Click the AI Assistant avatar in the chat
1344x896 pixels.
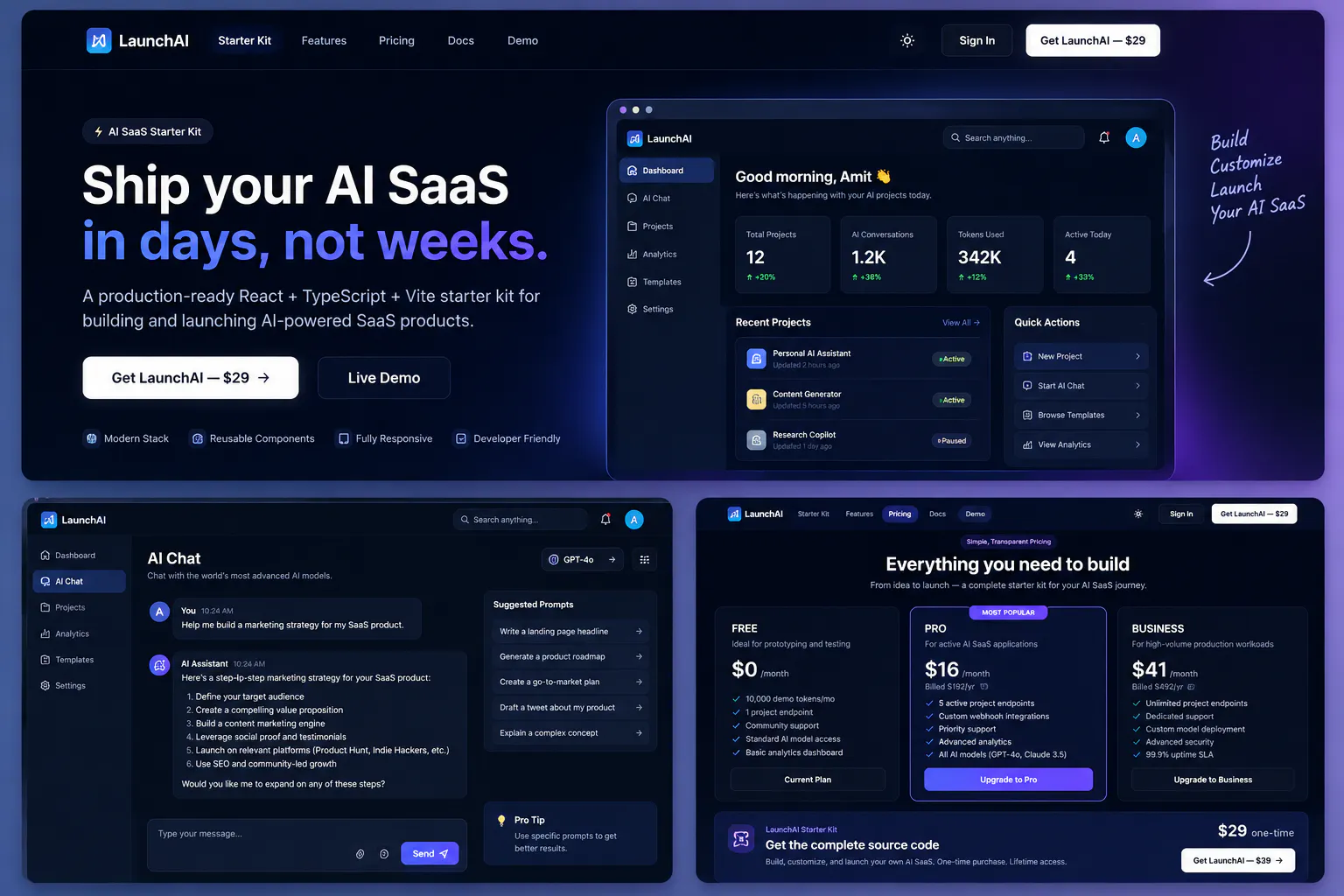tap(159, 665)
